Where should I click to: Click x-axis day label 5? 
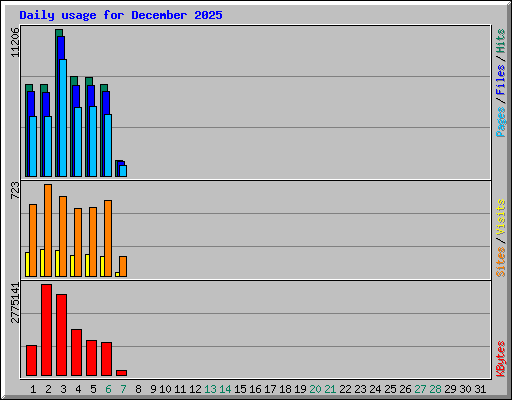93,389
